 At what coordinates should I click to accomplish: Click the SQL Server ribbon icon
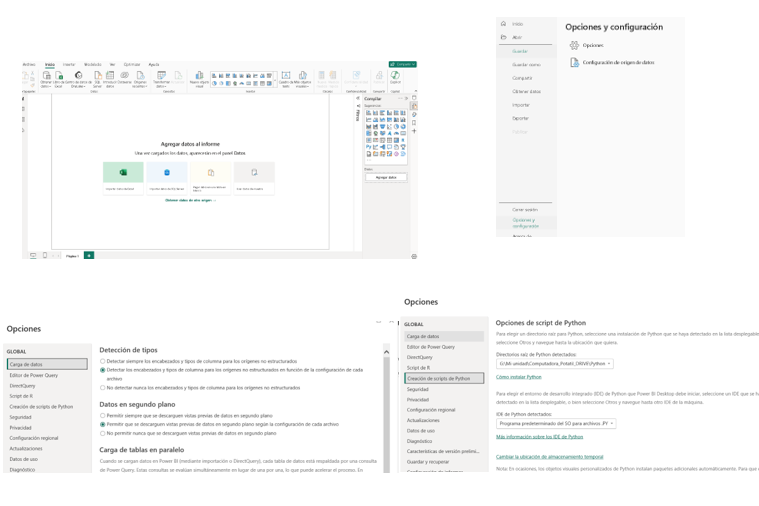[x=98, y=76]
